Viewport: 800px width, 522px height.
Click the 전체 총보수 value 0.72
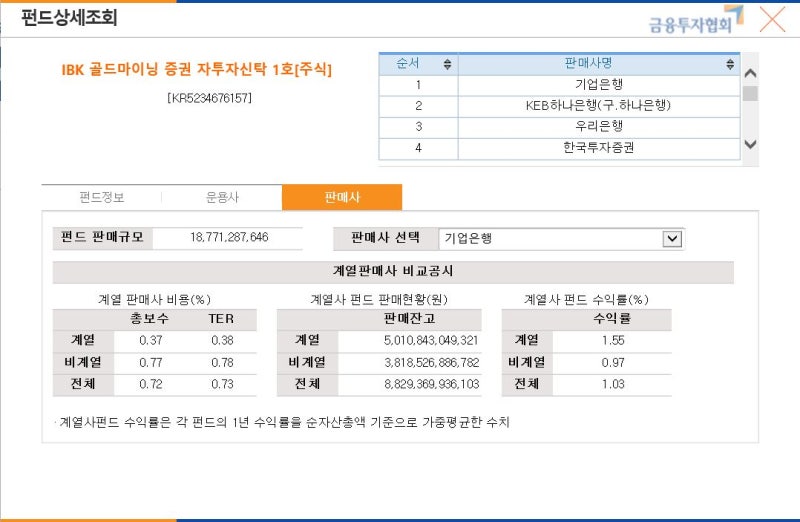click(x=151, y=384)
